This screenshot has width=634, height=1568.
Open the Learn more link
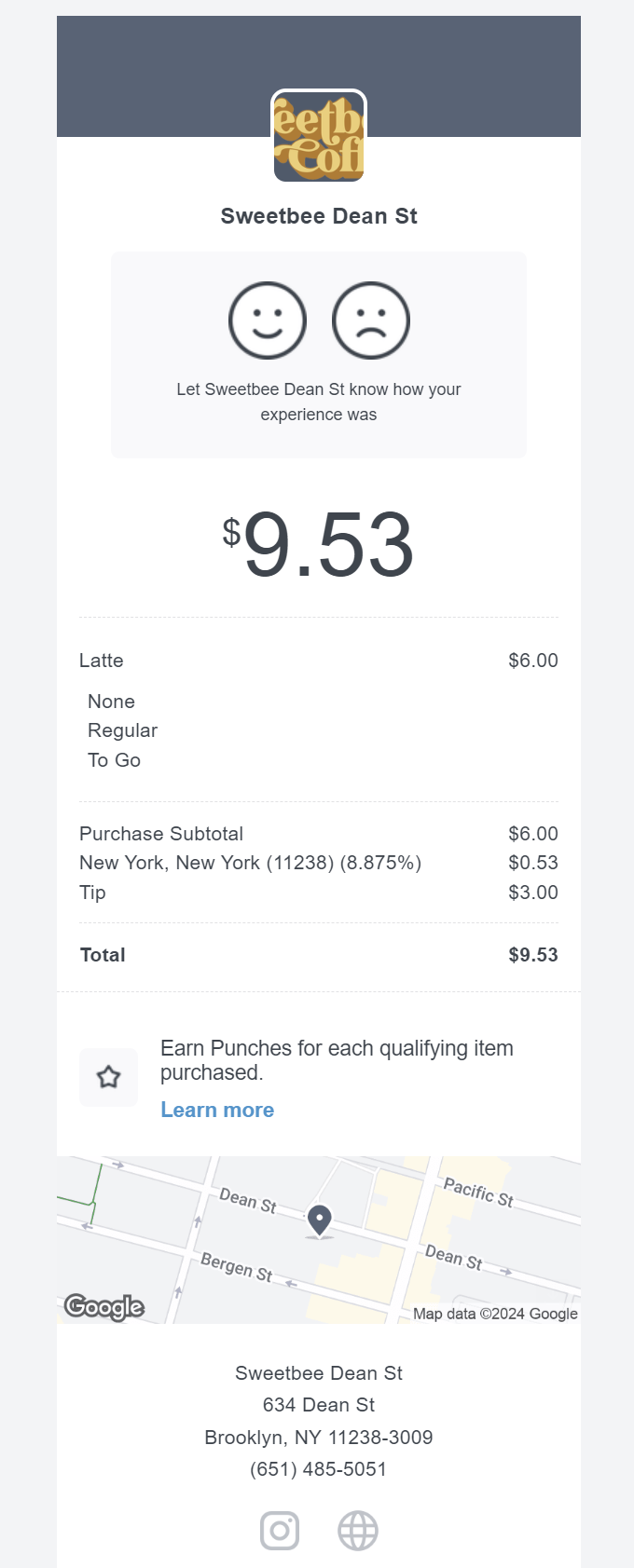coord(217,1110)
